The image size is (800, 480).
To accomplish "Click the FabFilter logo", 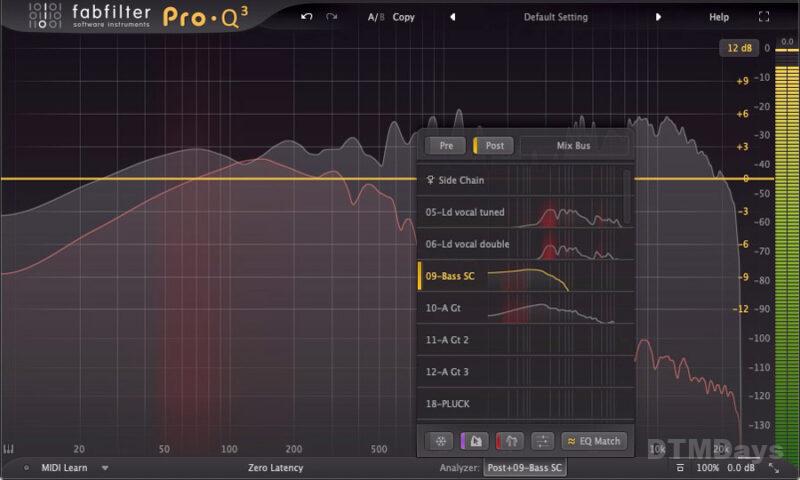I will (x=89, y=16).
